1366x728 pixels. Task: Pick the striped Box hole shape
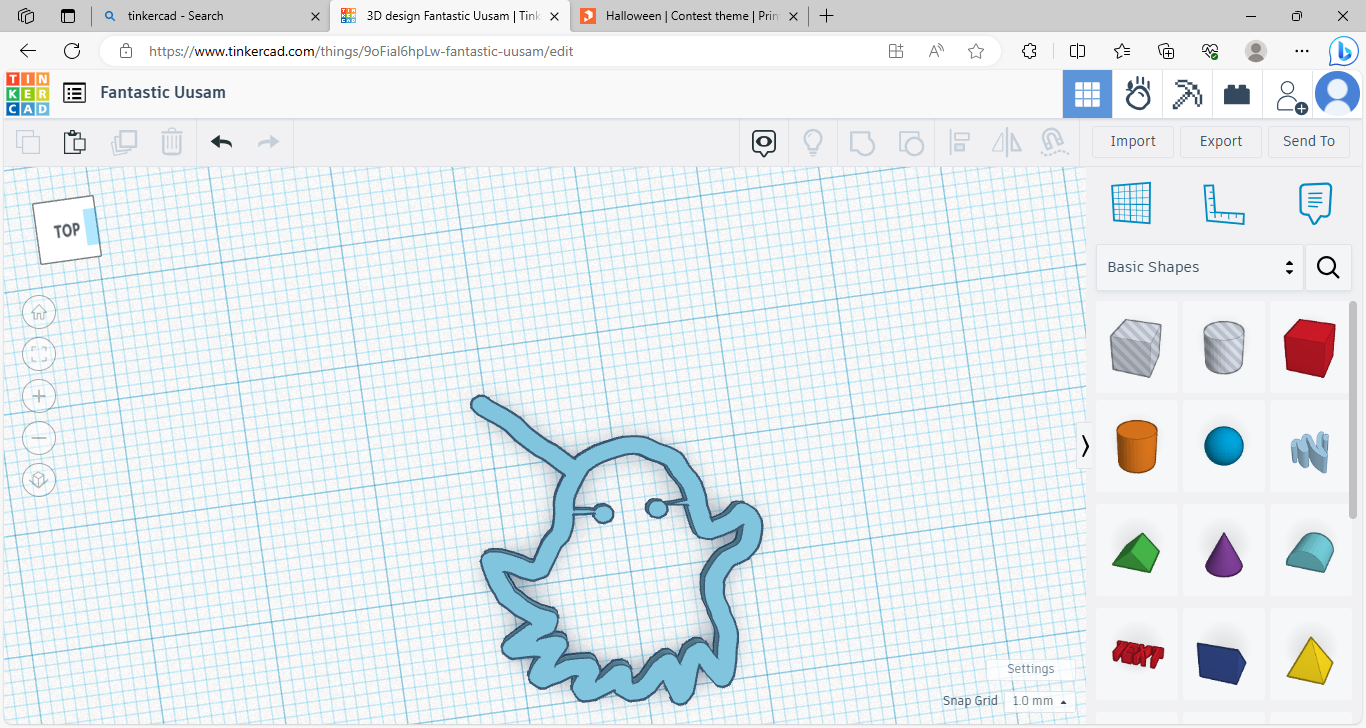pyautogui.click(x=1136, y=347)
